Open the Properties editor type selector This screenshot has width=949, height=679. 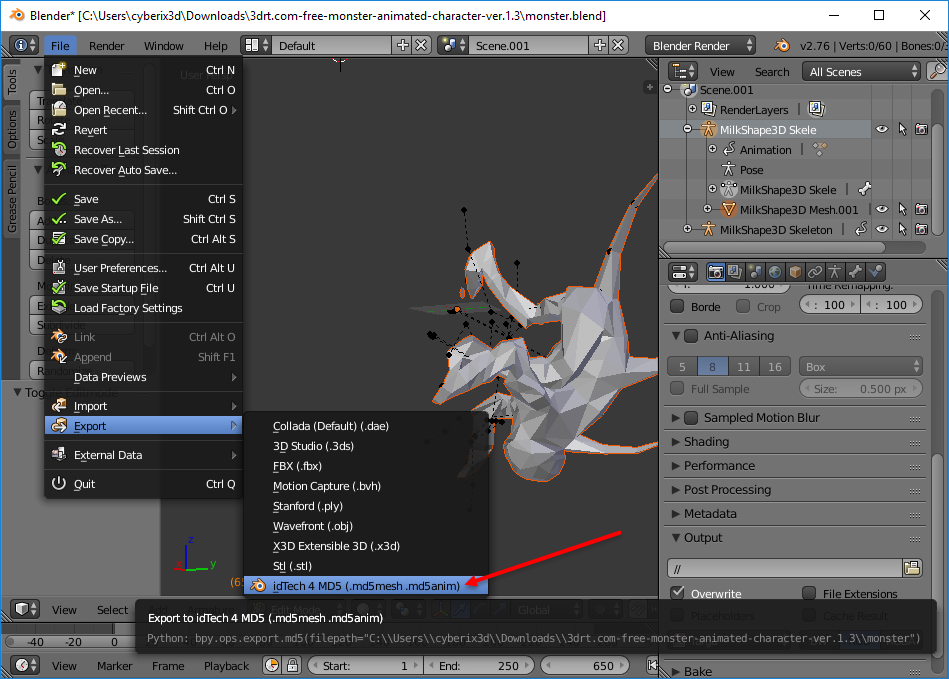[x=684, y=272]
